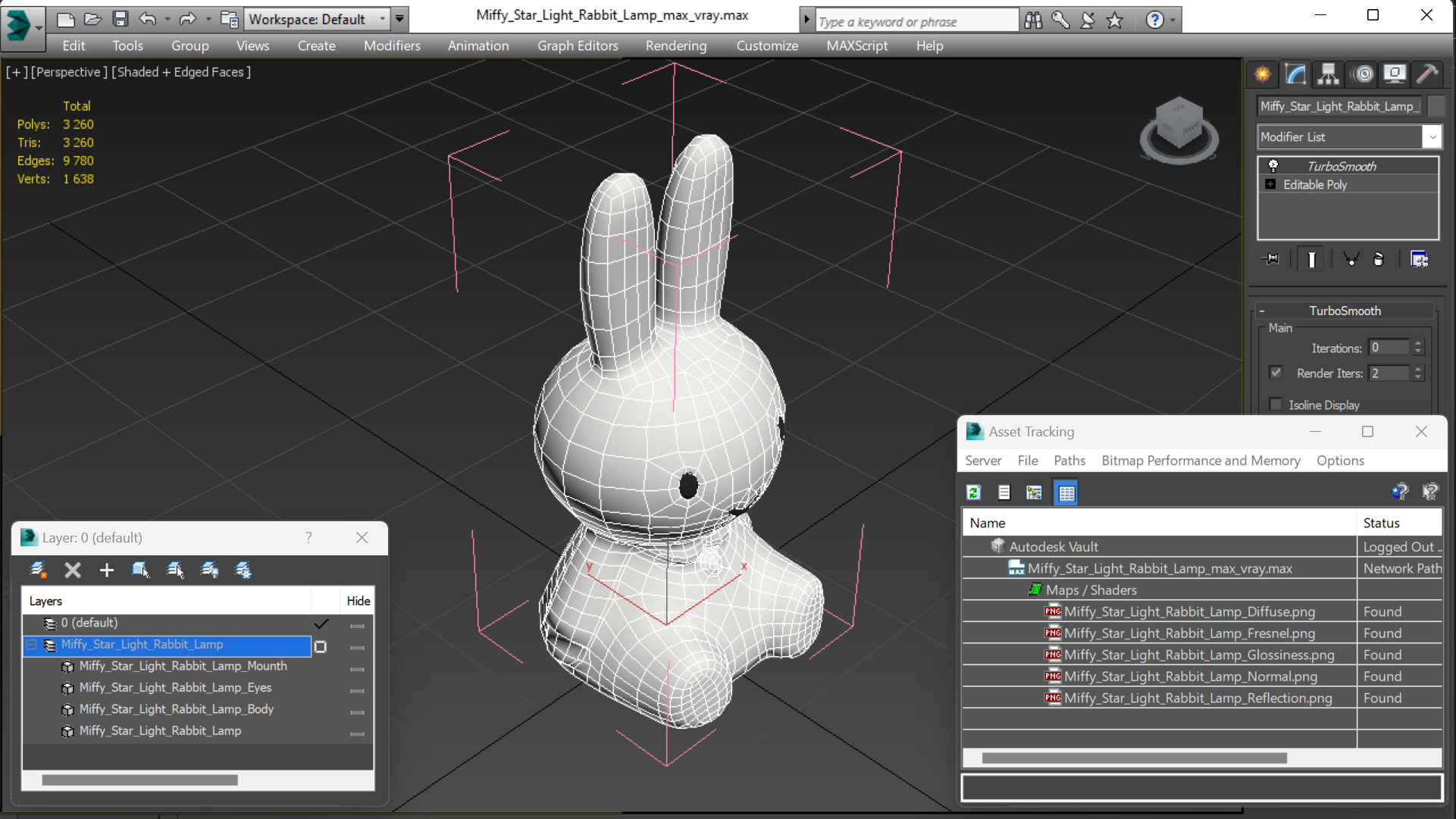Toggle the Render Iters checkbox
Screen dimensions: 1456x819
coord(1276,373)
